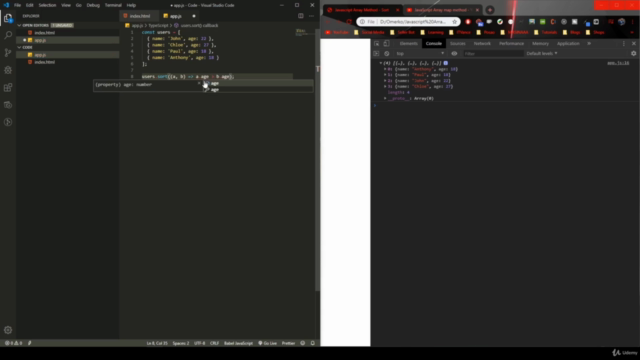Open the Tutorials bookmark folder
Image resolution: width=640 pixels, height=360 pixels.
(546, 32)
